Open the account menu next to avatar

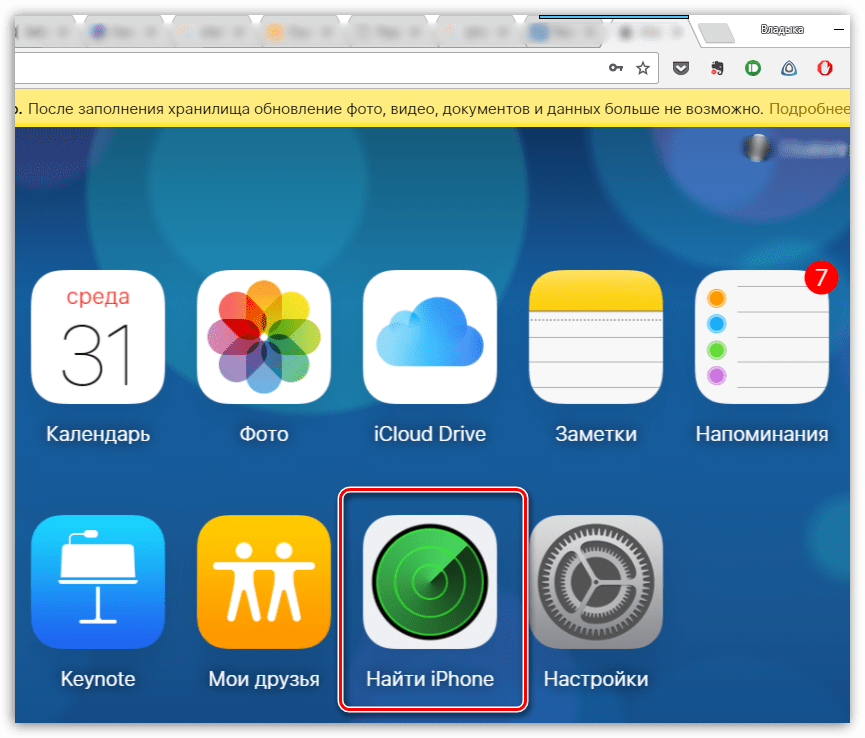[x=800, y=148]
